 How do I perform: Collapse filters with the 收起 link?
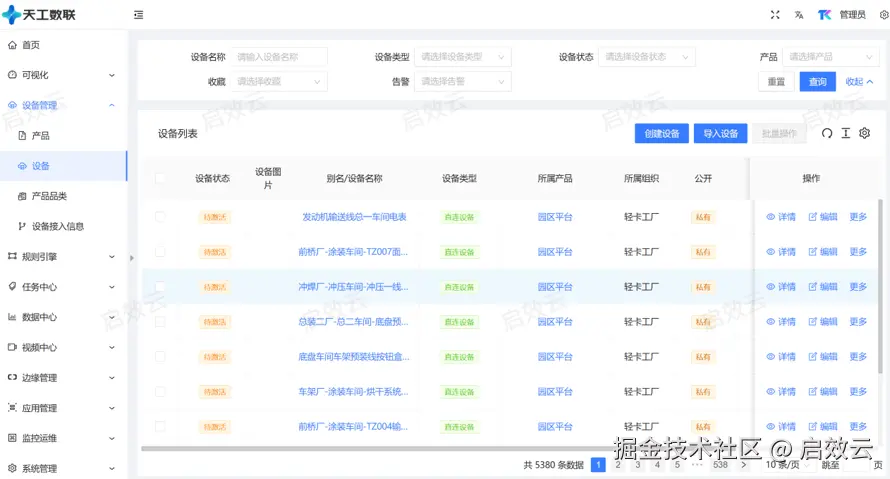click(x=859, y=82)
